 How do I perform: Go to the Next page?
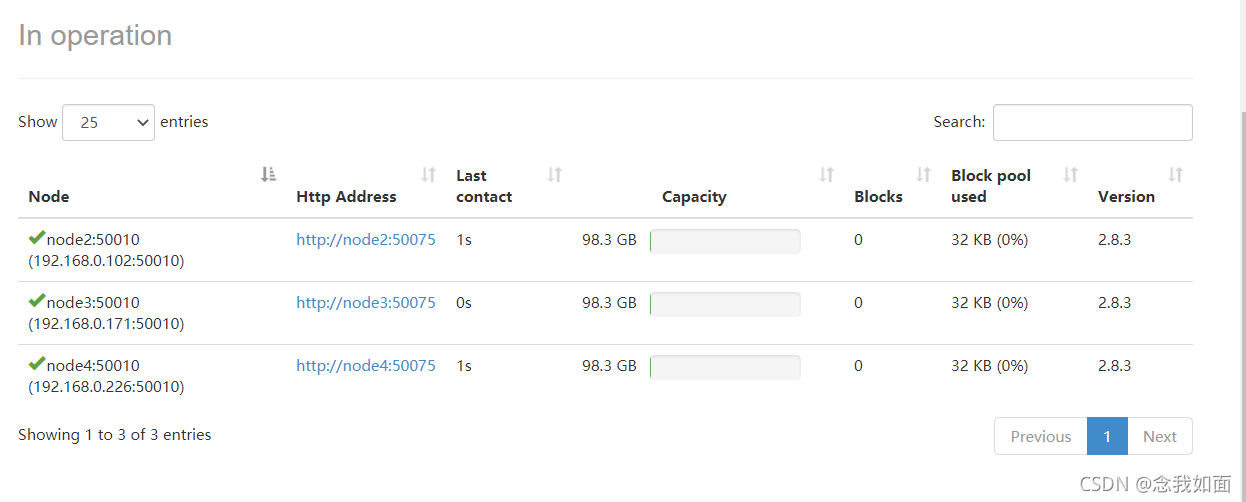(x=1159, y=436)
